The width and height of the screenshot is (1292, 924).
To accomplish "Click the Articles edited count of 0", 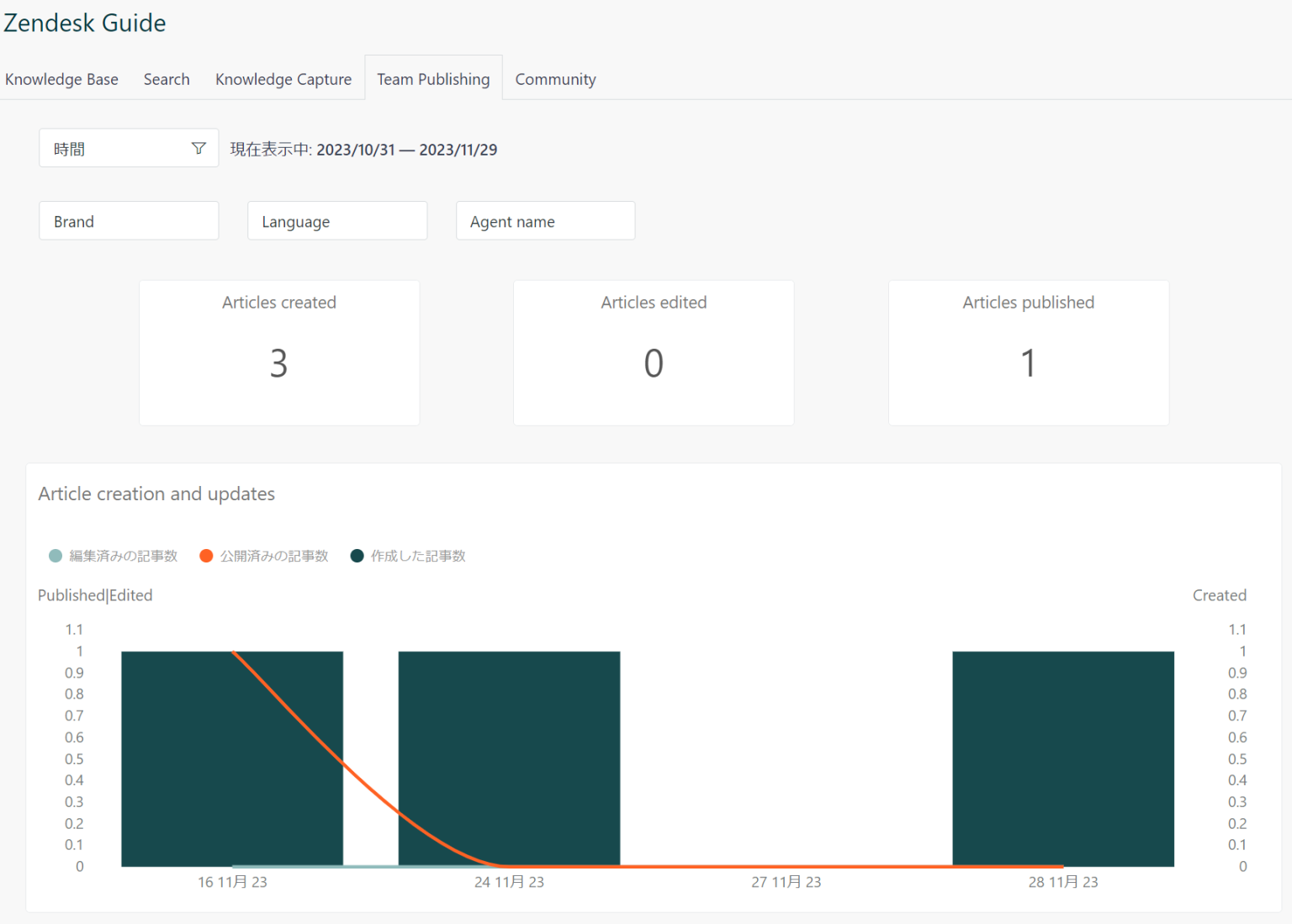I will tap(654, 363).
